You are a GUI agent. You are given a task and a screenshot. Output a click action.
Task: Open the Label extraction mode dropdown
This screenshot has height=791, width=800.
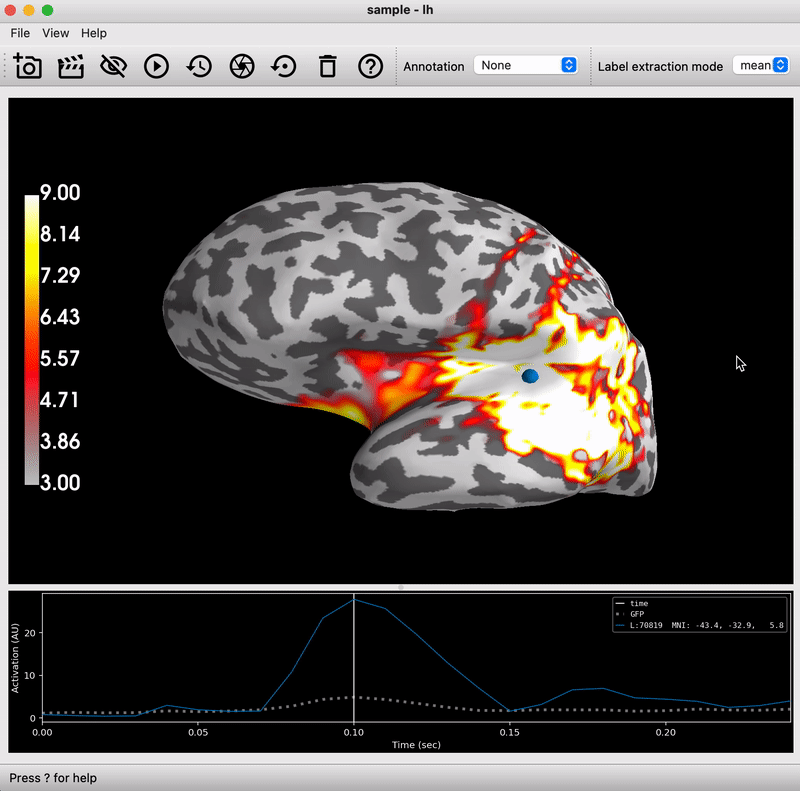[761, 66]
